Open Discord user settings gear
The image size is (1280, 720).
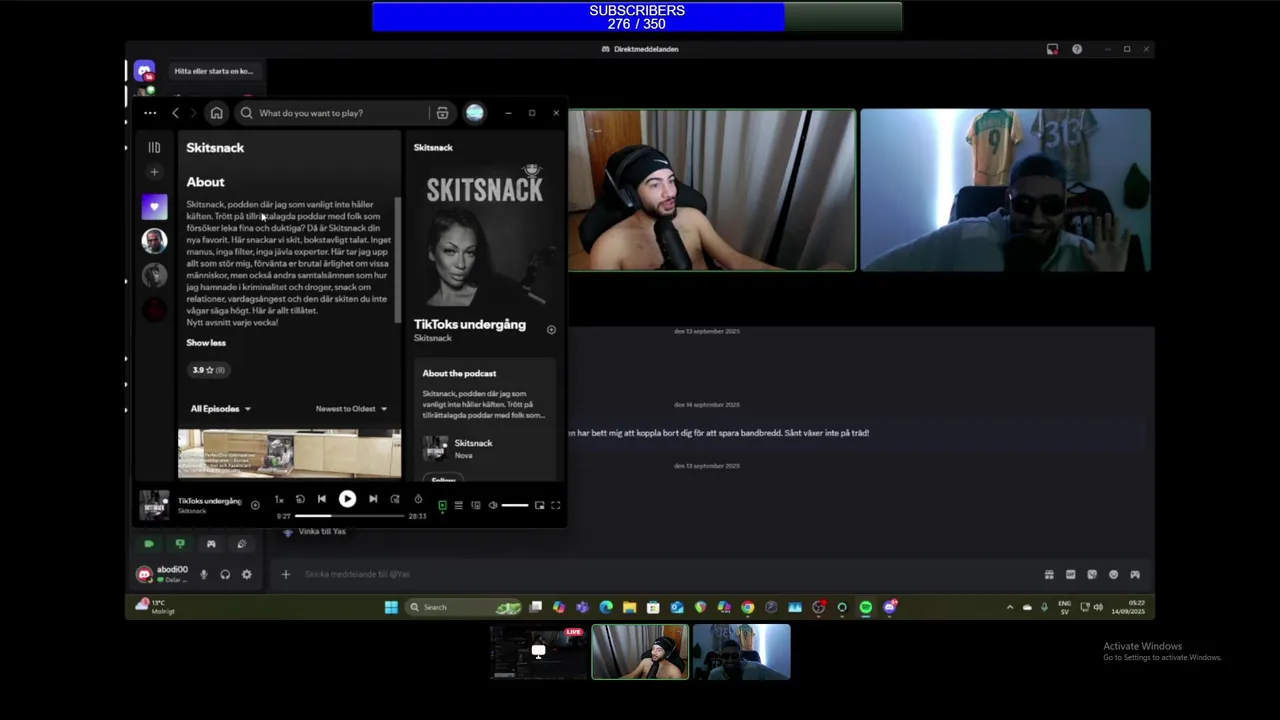point(246,574)
